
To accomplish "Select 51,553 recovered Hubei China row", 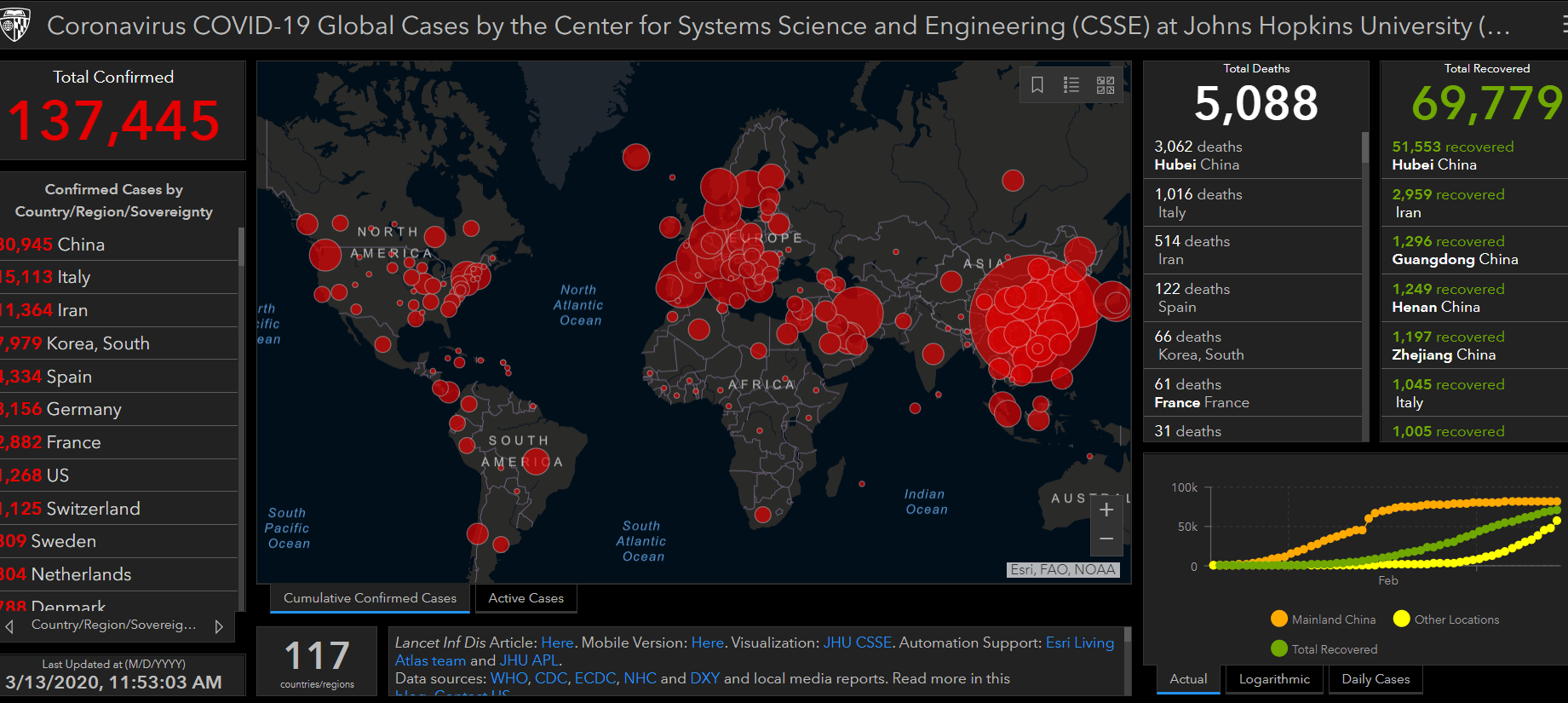I will [1474, 155].
